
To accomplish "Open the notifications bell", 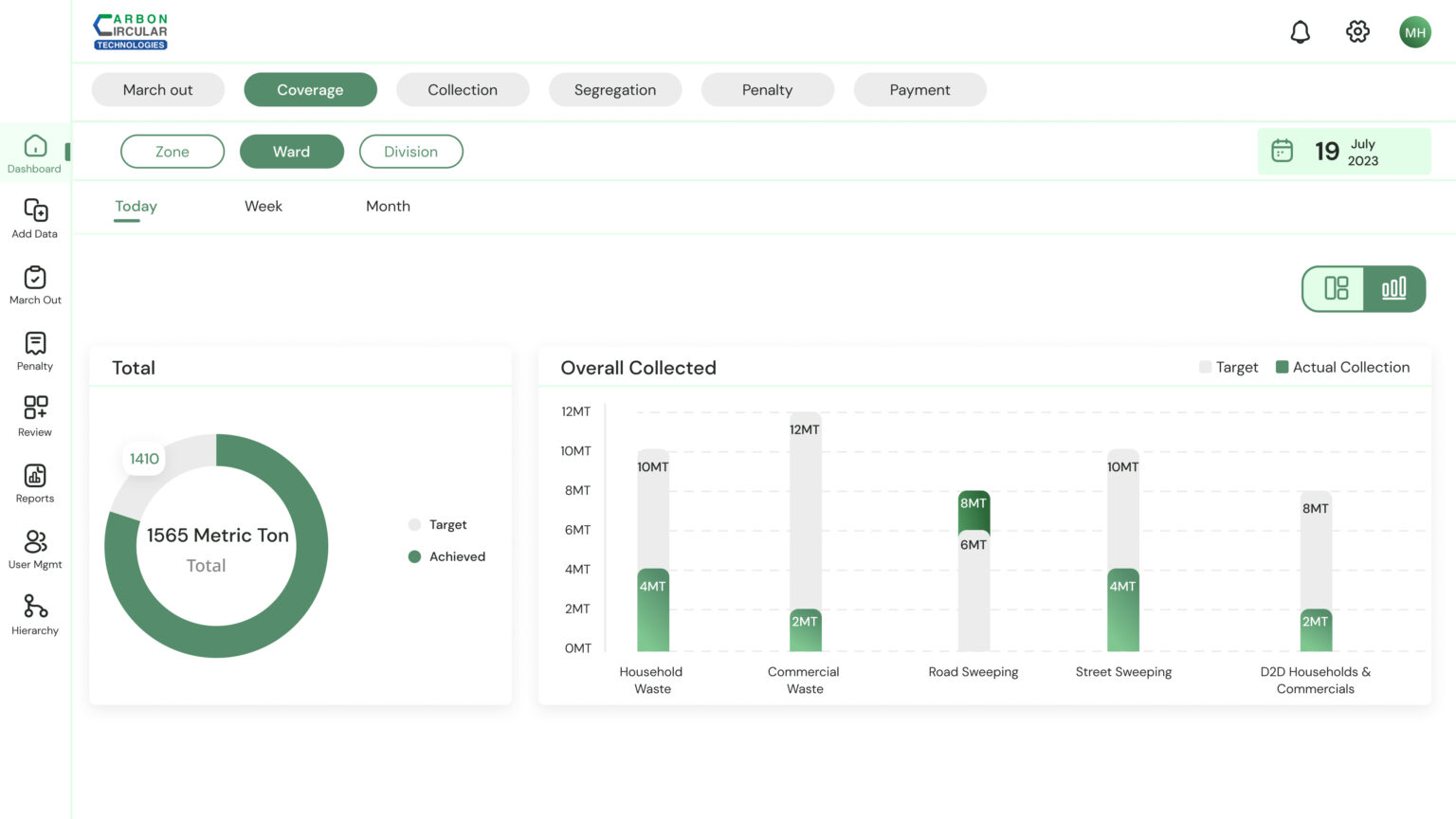I will 1301,32.
